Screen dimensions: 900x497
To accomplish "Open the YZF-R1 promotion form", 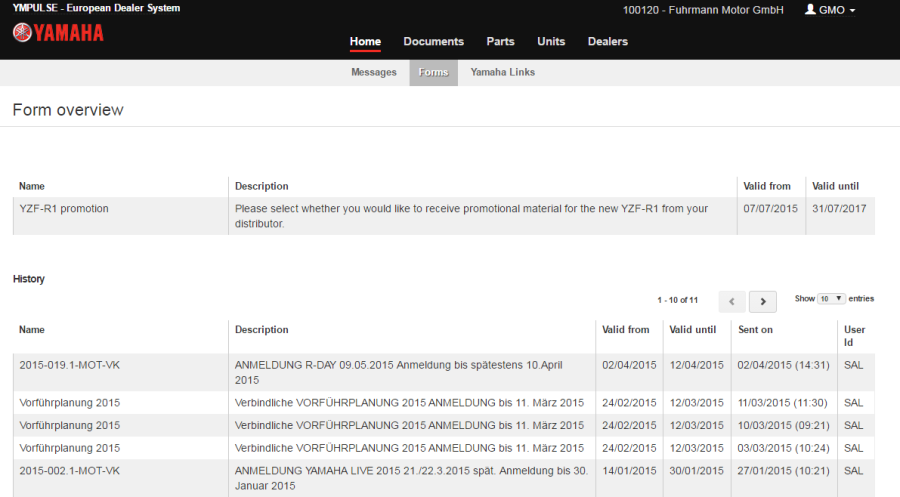I will pyautogui.click(x=64, y=208).
